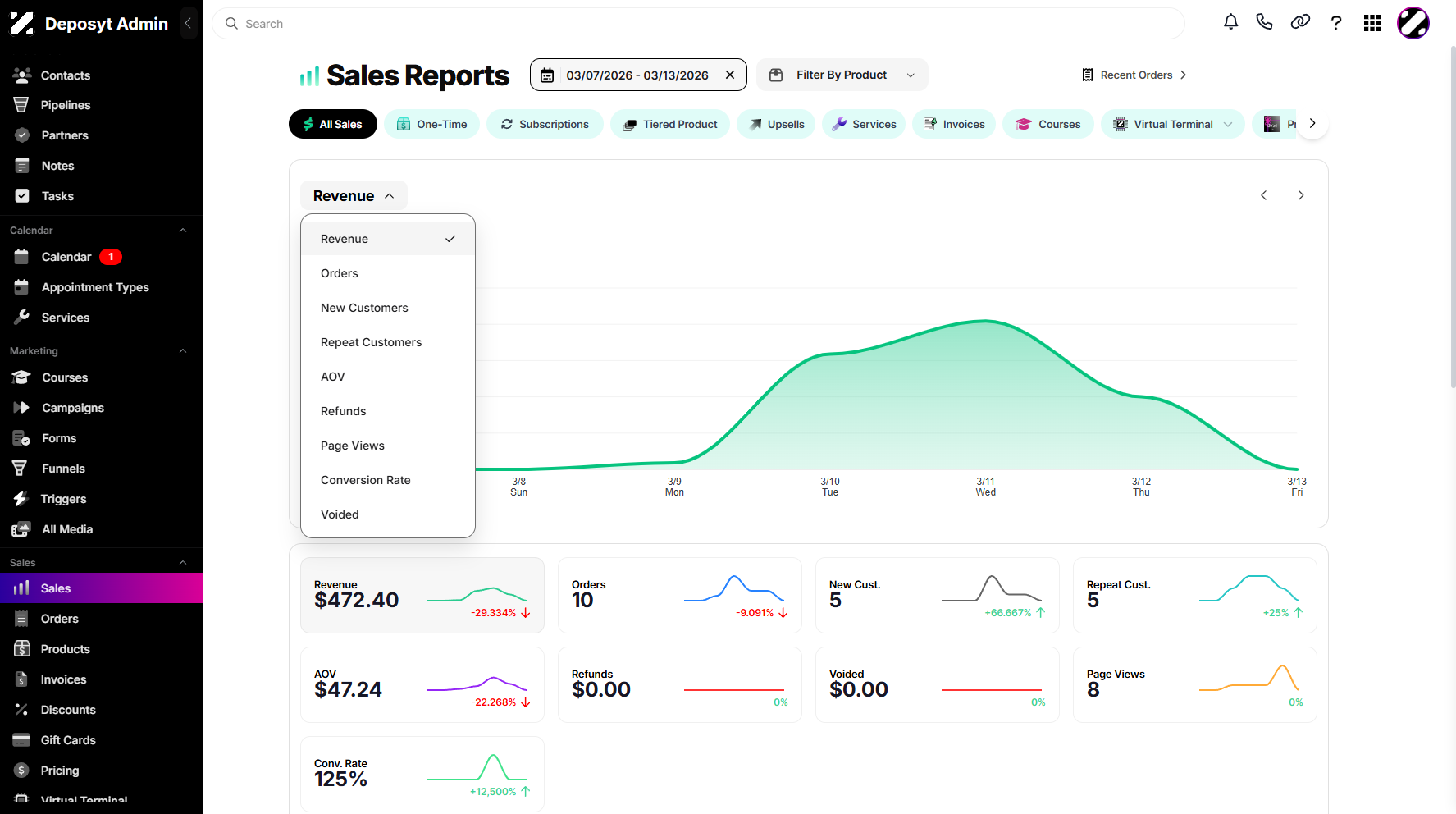1456x814 pixels.
Task: Collapse the sidebar with the chevron button
Action: (x=188, y=23)
